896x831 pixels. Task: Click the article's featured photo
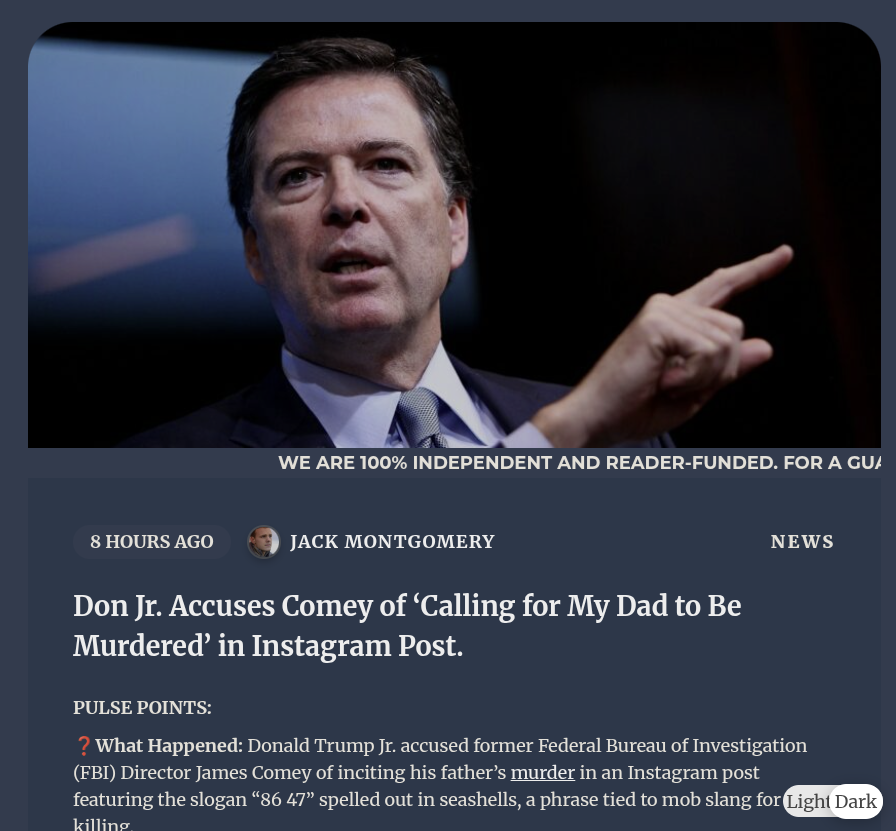[x=454, y=235]
